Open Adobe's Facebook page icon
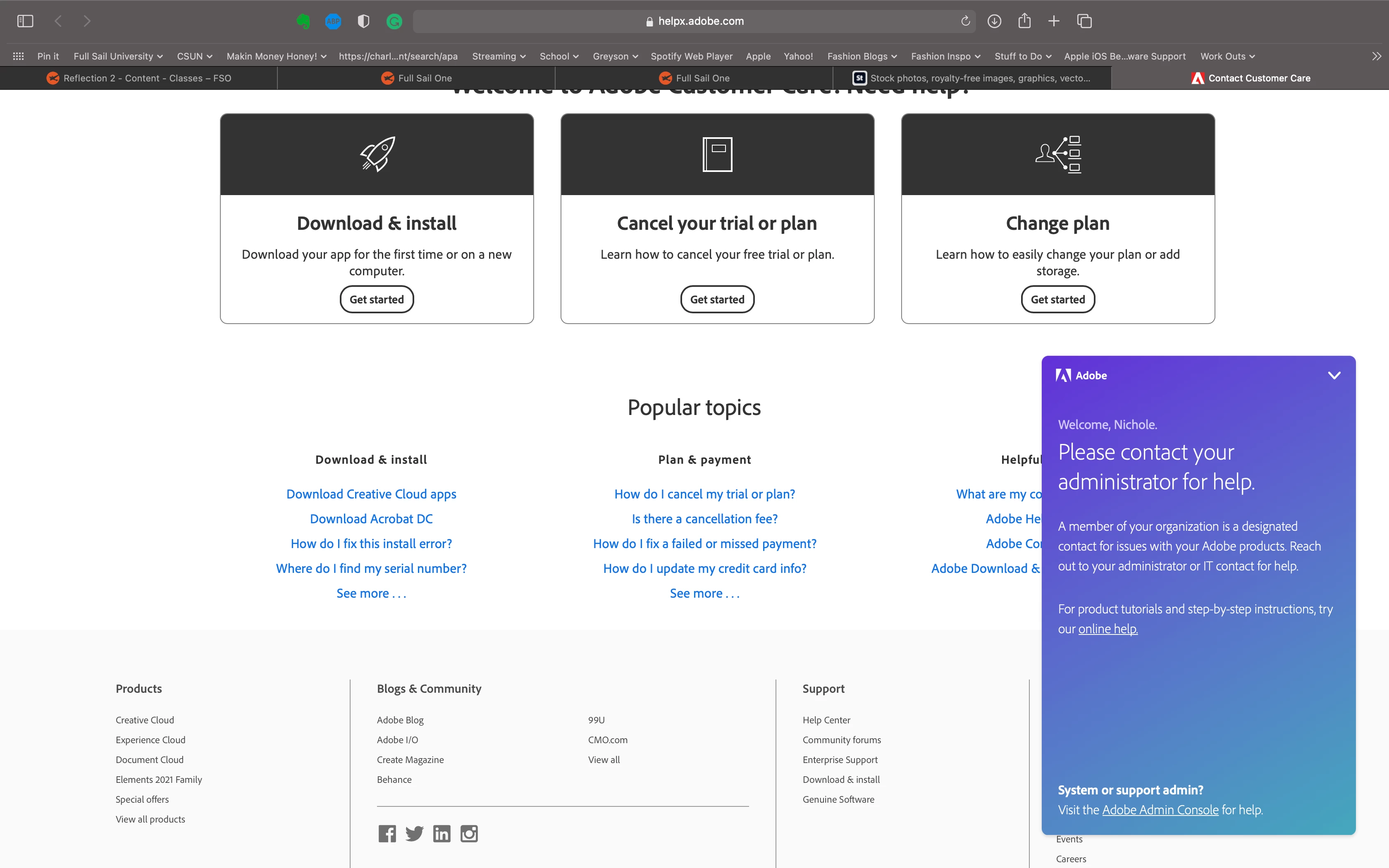The width and height of the screenshot is (1389, 868). click(387, 834)
